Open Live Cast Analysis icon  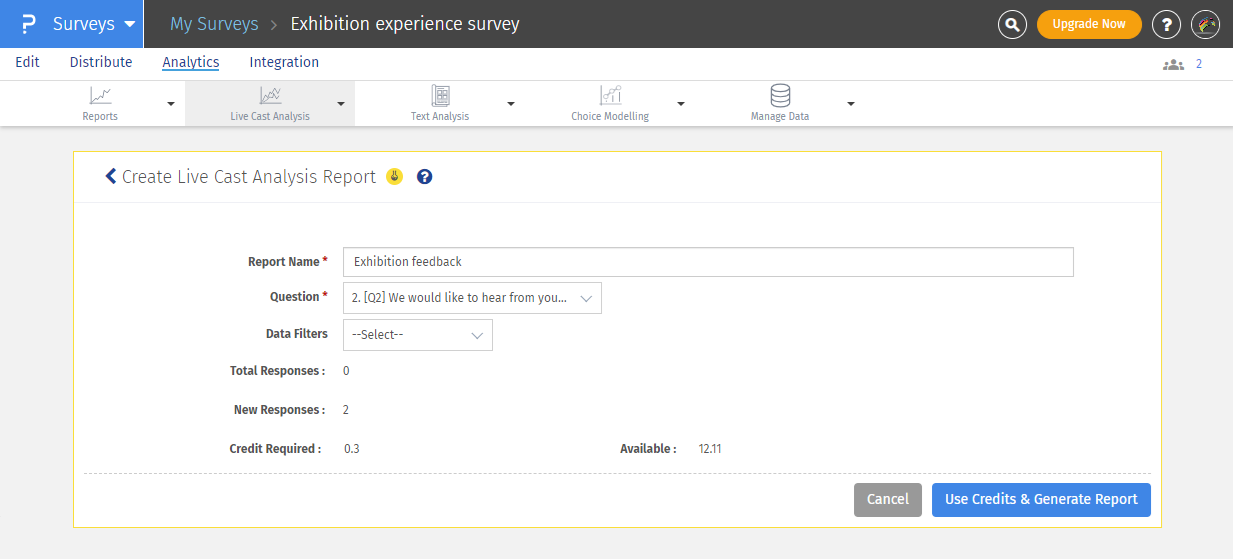(x=270, y=96)
